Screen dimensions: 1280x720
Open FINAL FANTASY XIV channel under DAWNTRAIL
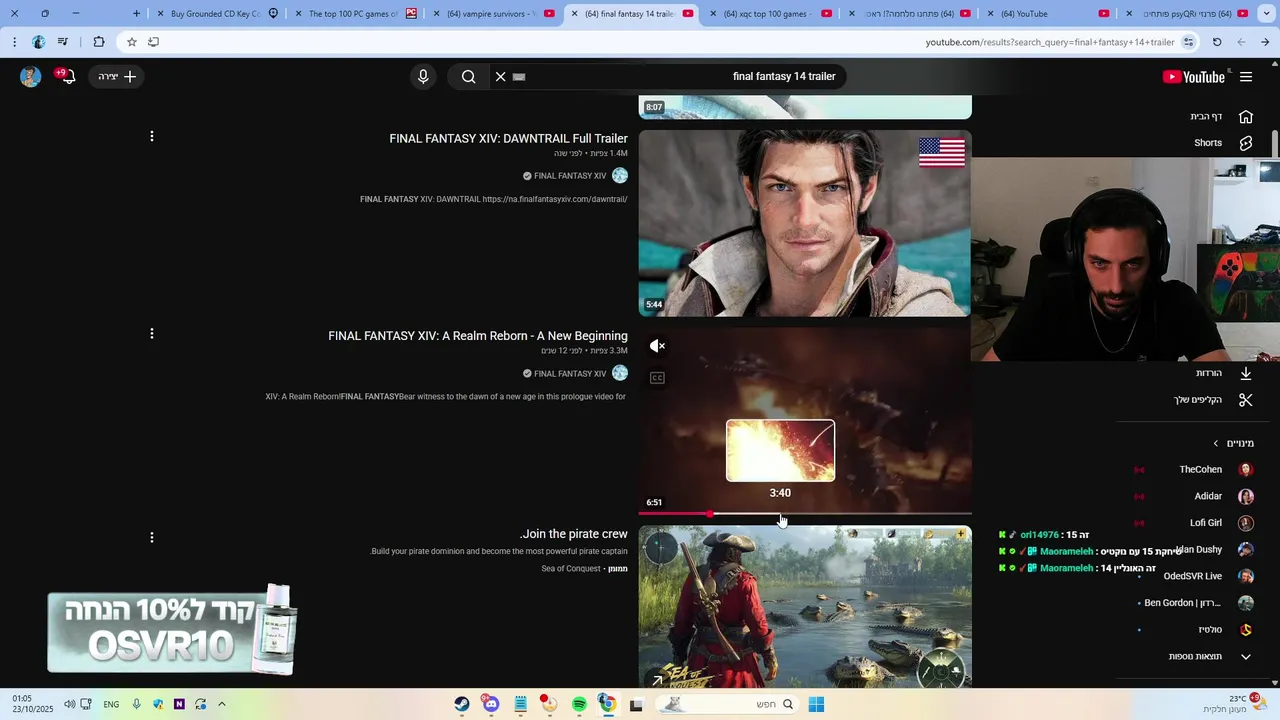569,176
